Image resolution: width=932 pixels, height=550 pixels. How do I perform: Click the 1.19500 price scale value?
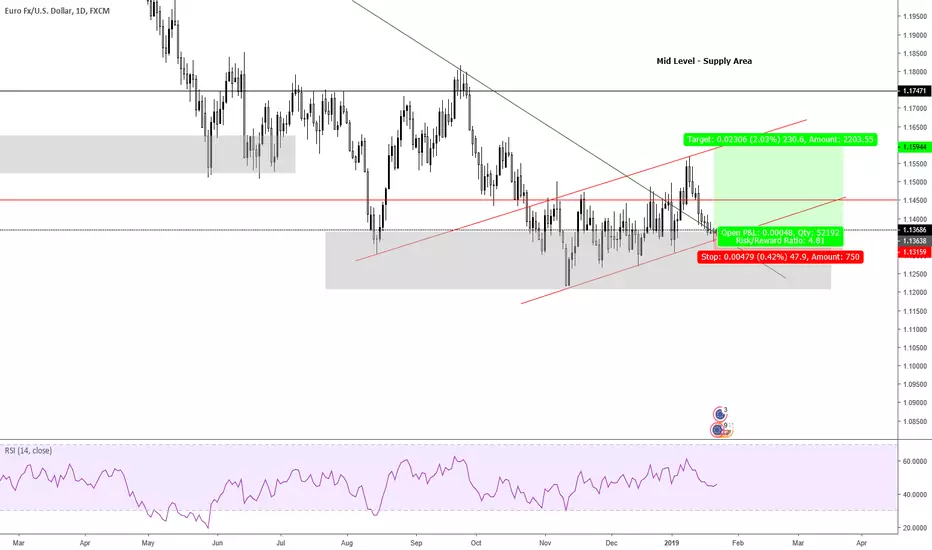click(915, 17)
